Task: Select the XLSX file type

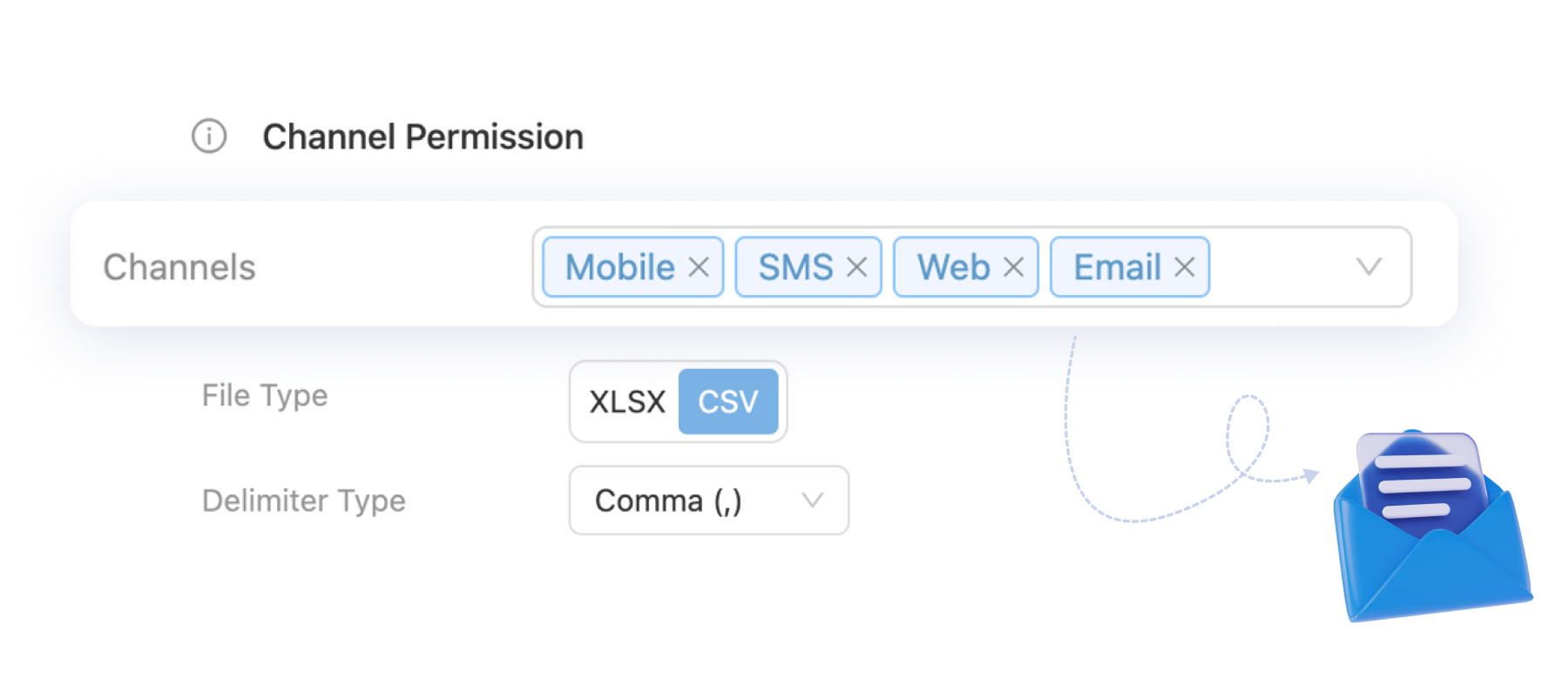Action: 627,401
